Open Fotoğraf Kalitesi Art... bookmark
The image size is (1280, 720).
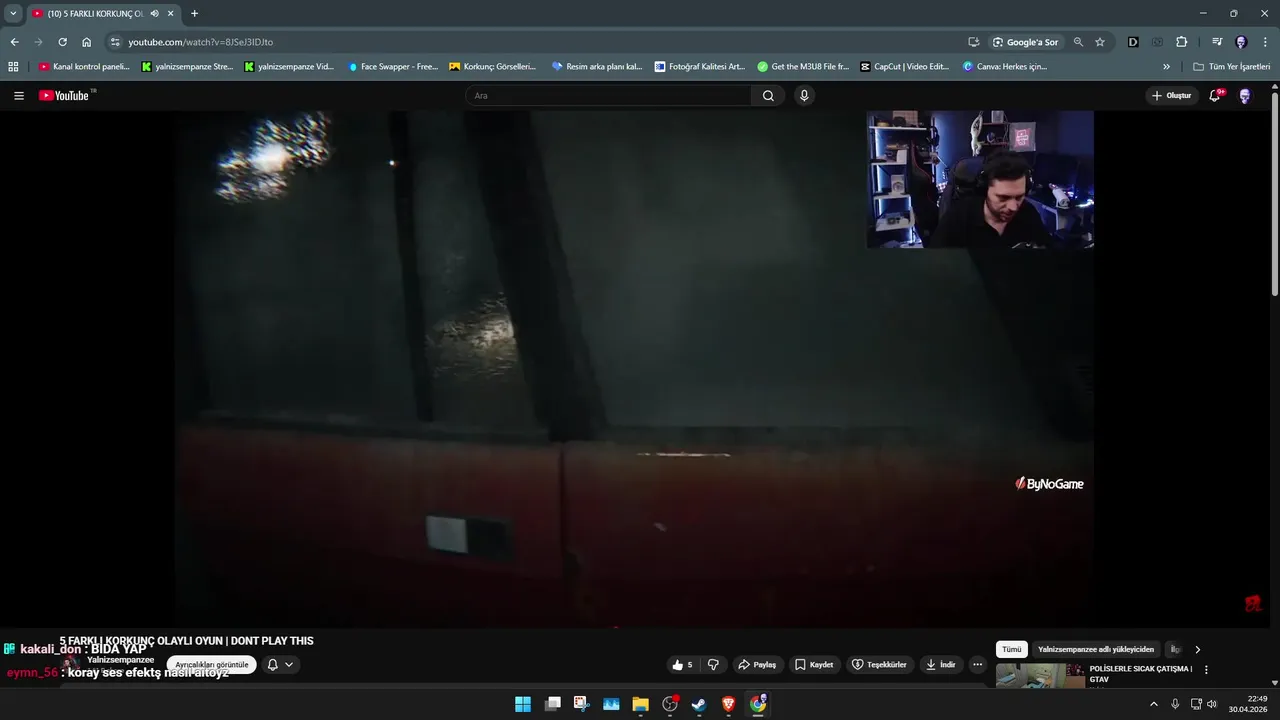coord(700,67)
